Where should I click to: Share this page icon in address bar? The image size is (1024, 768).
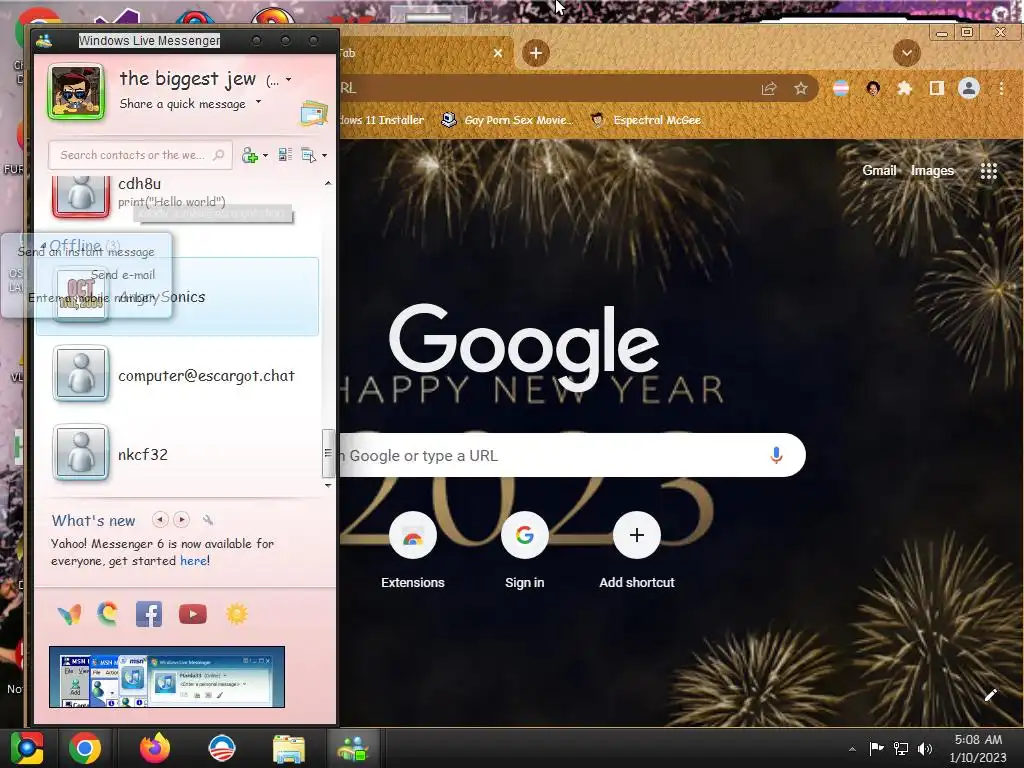(769, 88)
